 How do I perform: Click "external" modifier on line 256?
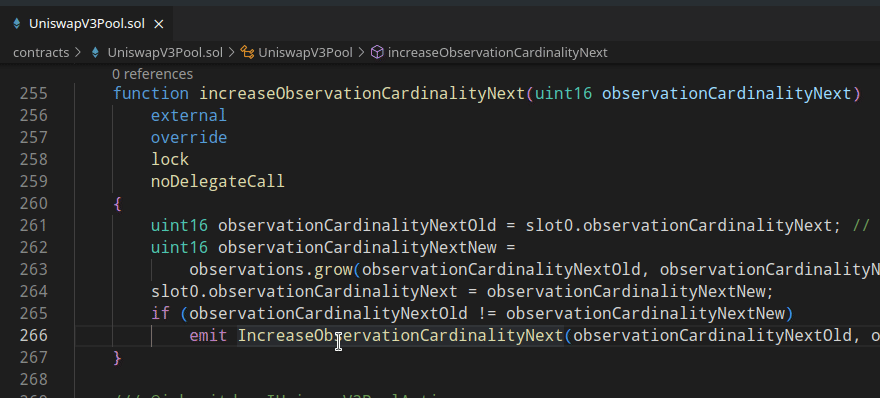tap(189, 115)
